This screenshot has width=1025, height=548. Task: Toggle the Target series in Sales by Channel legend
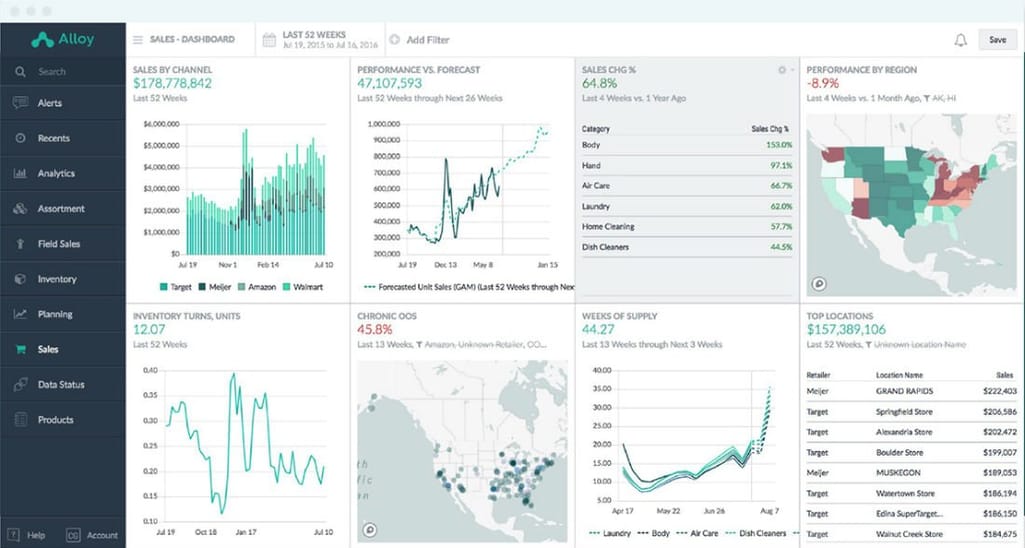point(176,287)
